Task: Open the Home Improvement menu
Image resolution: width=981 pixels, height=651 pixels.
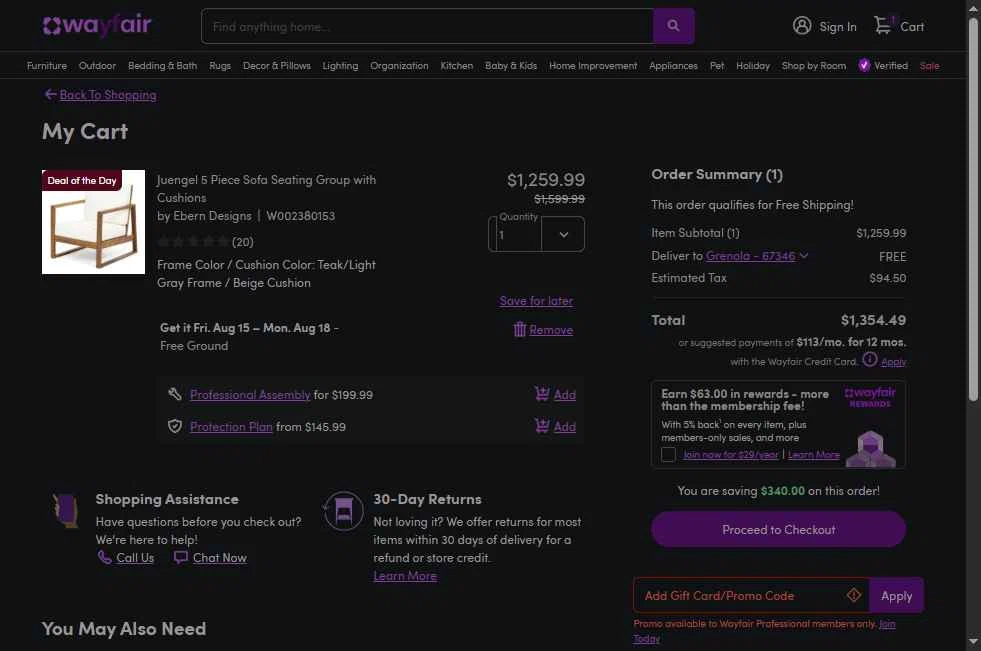Action: (x=593, y=65)
